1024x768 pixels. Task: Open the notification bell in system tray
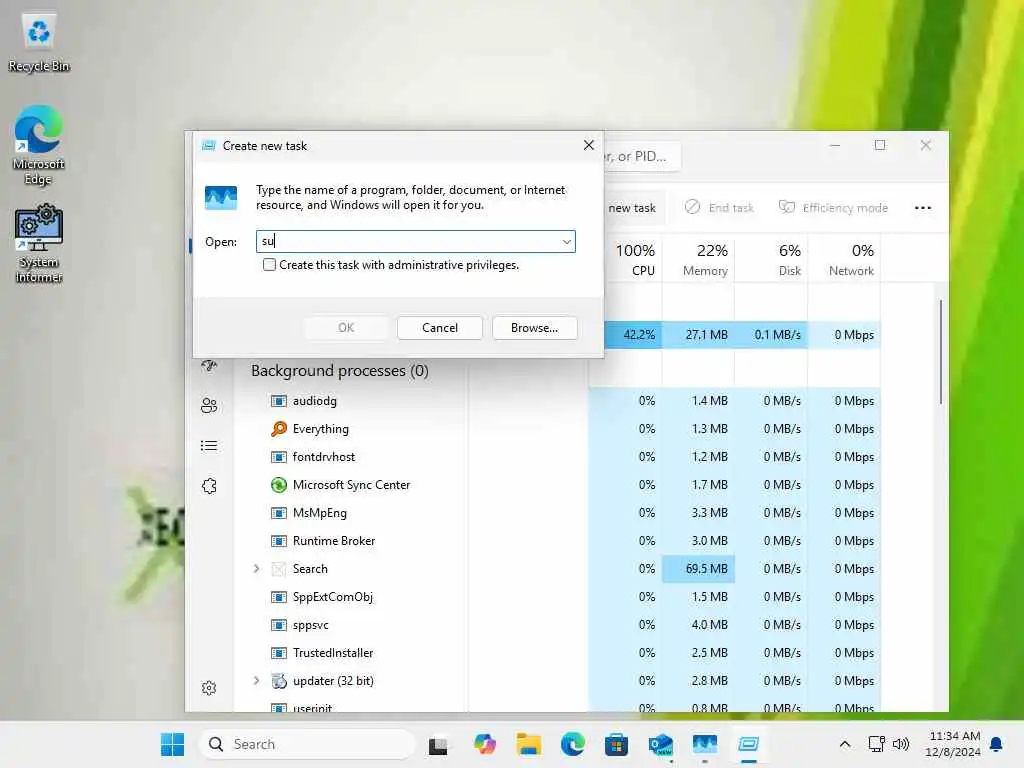[x=997, y=744]
